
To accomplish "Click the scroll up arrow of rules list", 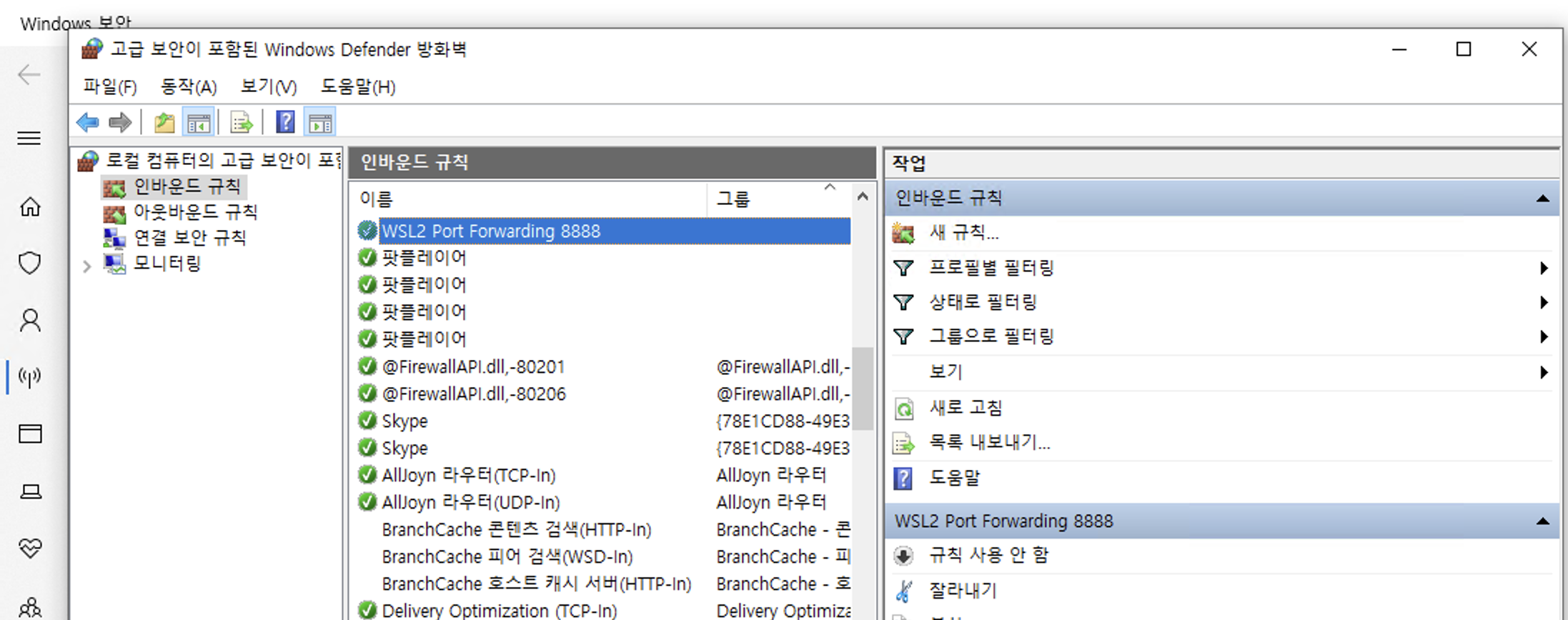I will [x=863, y=196].
